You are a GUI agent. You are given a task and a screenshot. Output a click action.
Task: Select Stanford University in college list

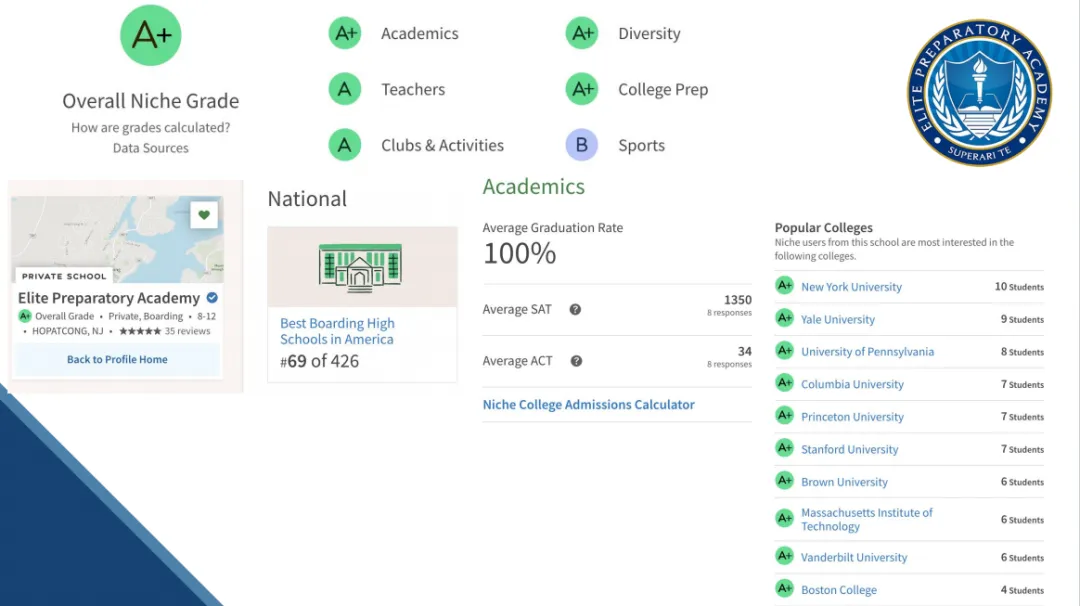pyautogui.click(x=849, y=450)
